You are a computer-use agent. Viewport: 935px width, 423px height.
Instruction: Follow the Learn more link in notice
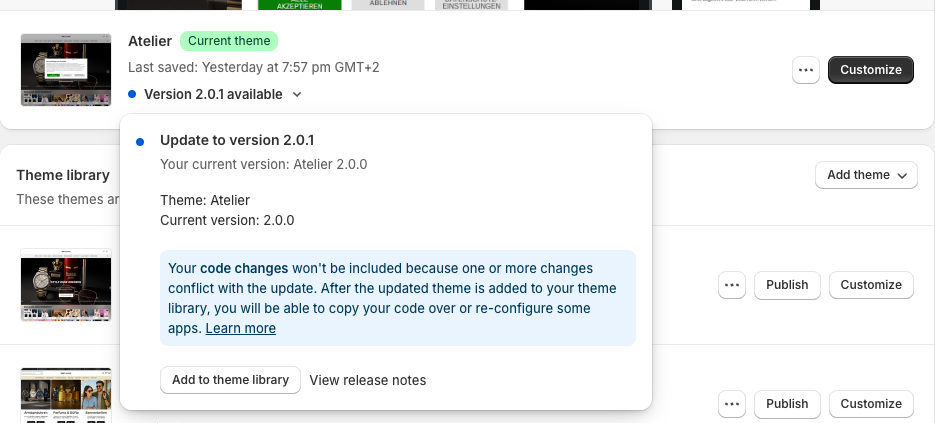[x=241, y=328]
